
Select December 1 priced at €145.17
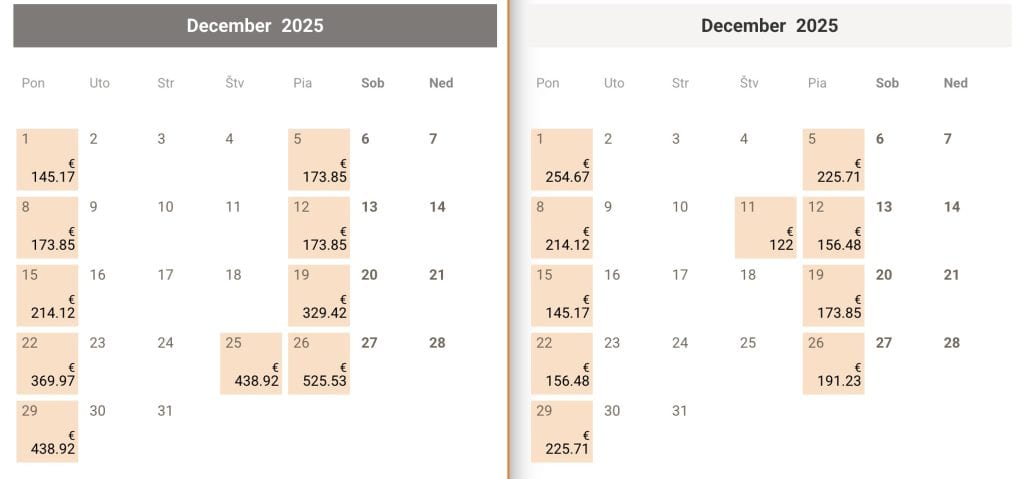(47, 159)
